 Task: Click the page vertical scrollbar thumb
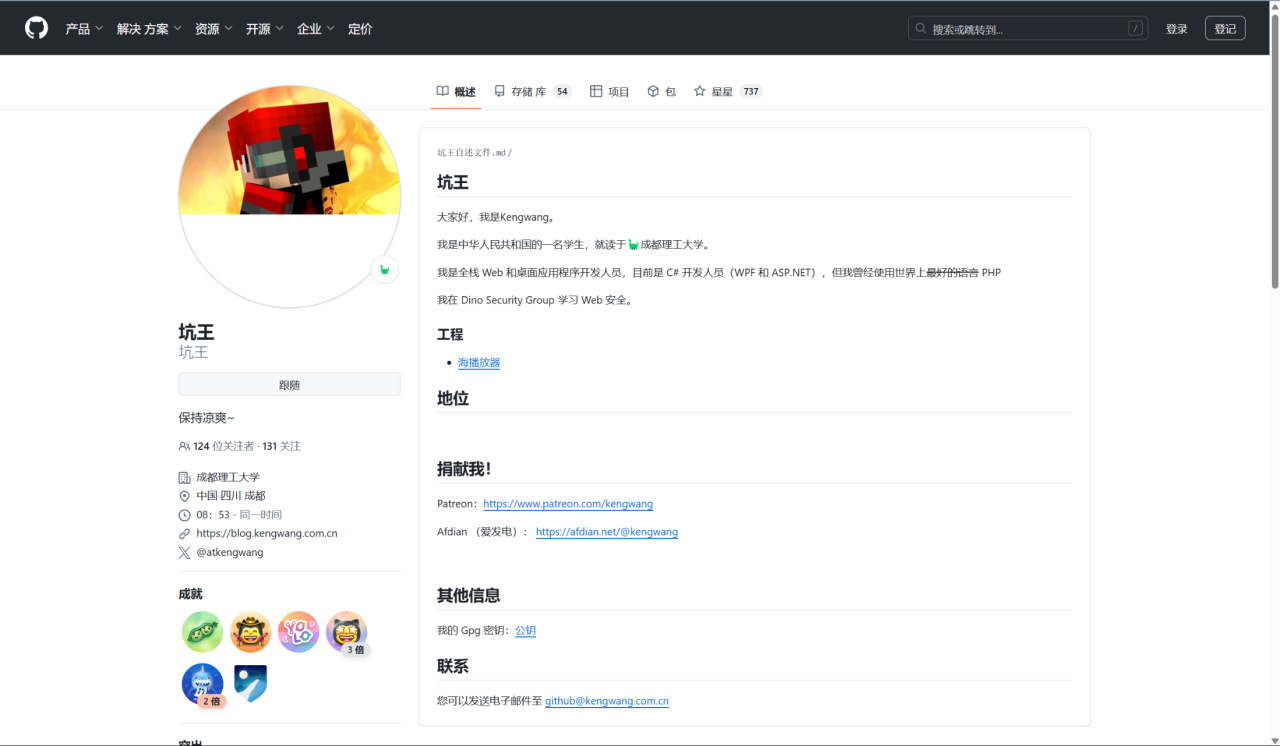tap(1274, 150)
